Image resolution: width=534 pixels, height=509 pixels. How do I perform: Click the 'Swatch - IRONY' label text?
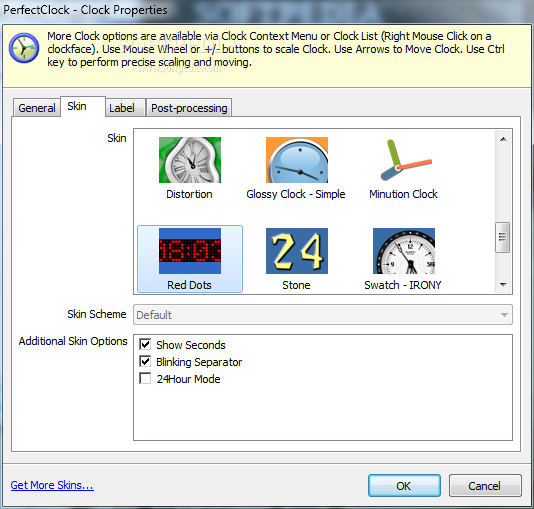click(x=403, y=285)
